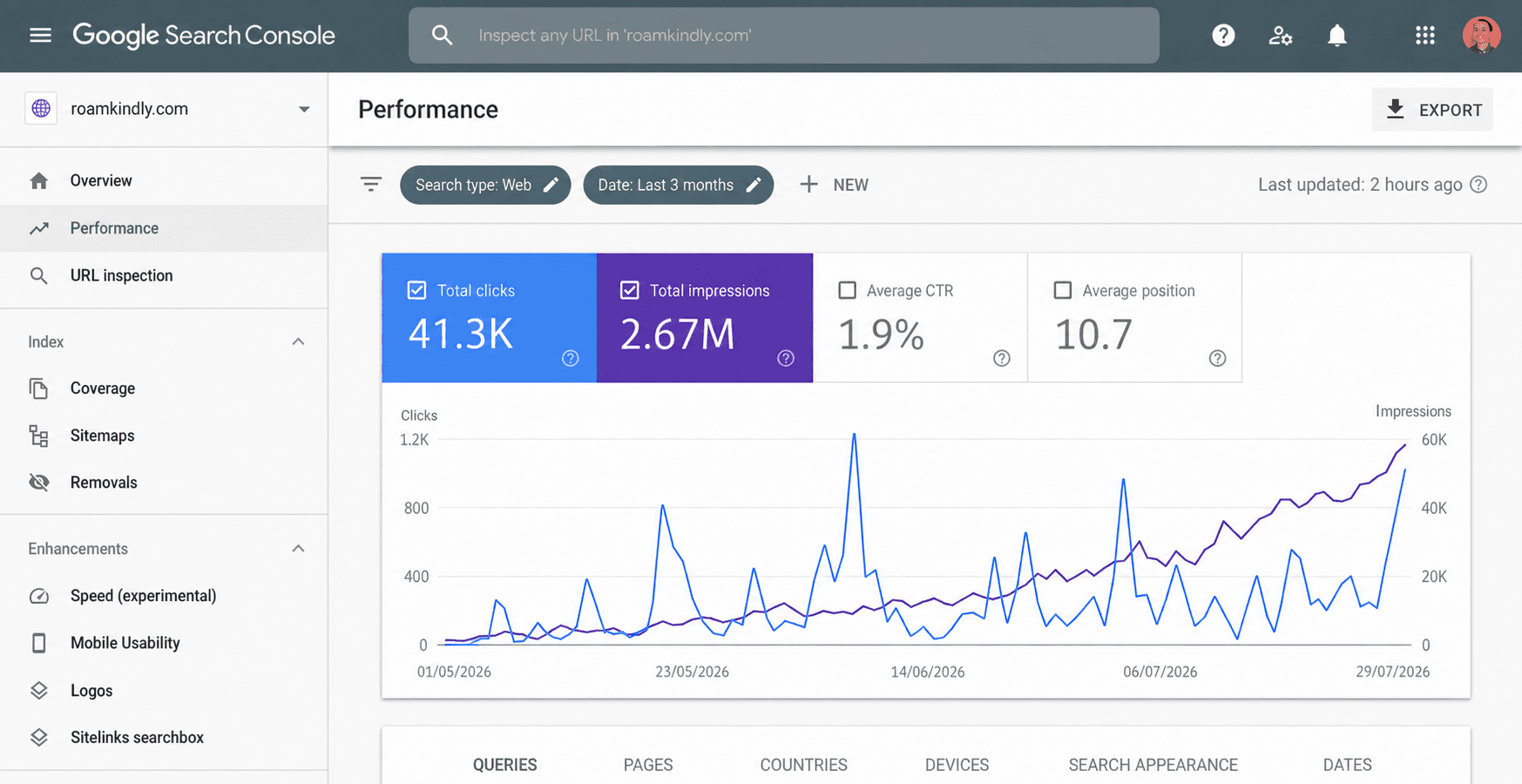Switch to the Queries tab

pyautogui.click(x=505, y=765)
